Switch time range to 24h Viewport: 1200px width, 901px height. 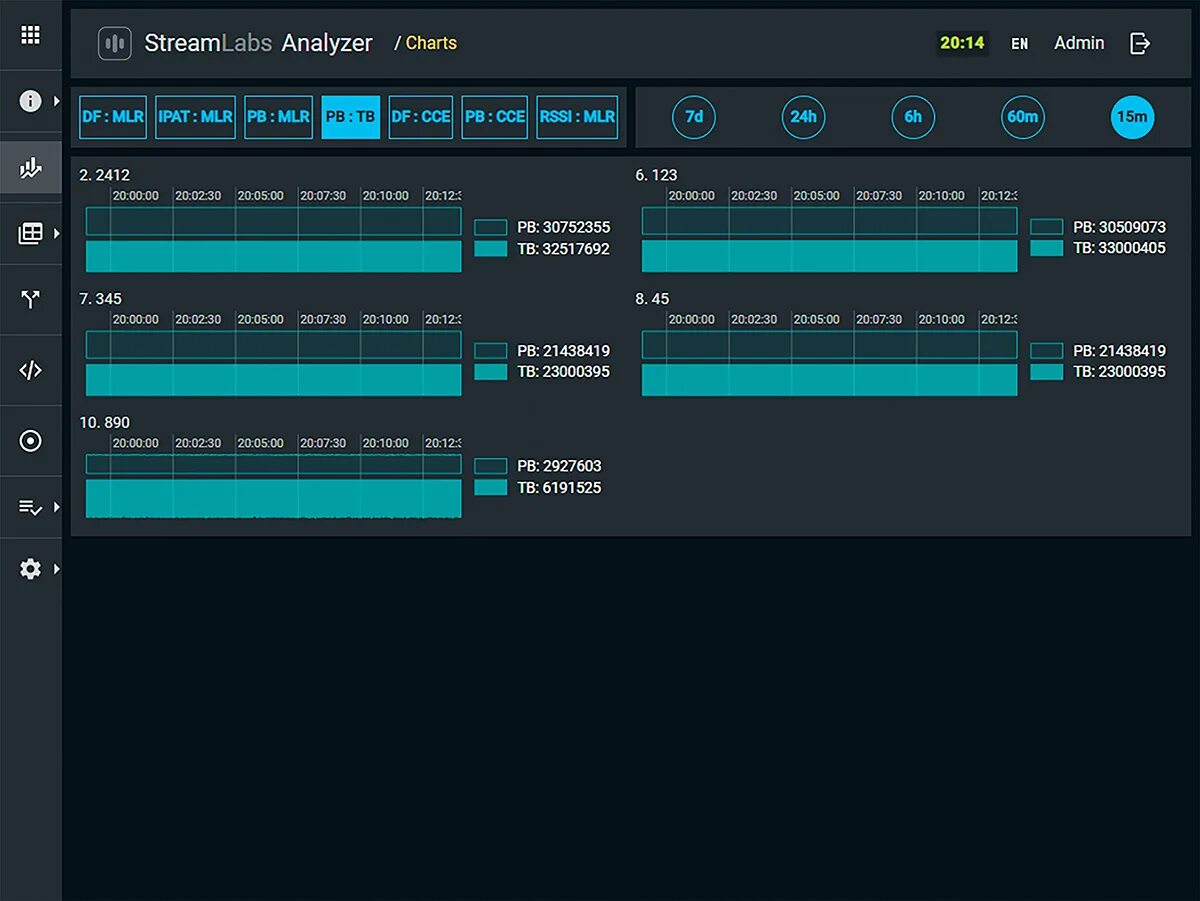803,117
